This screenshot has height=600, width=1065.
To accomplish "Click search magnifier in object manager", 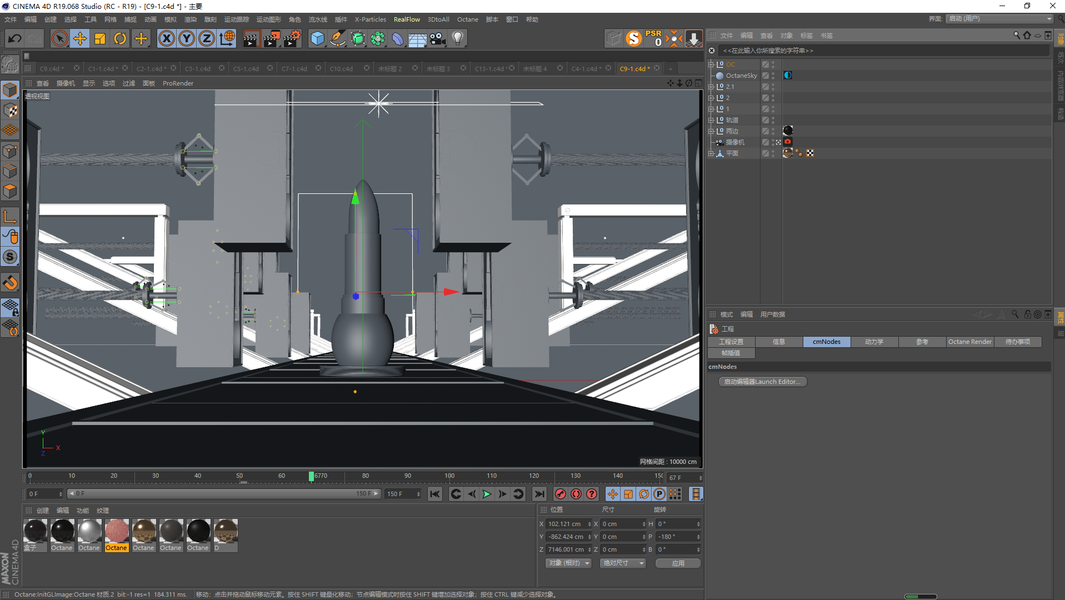I will tap(1017, 35).
